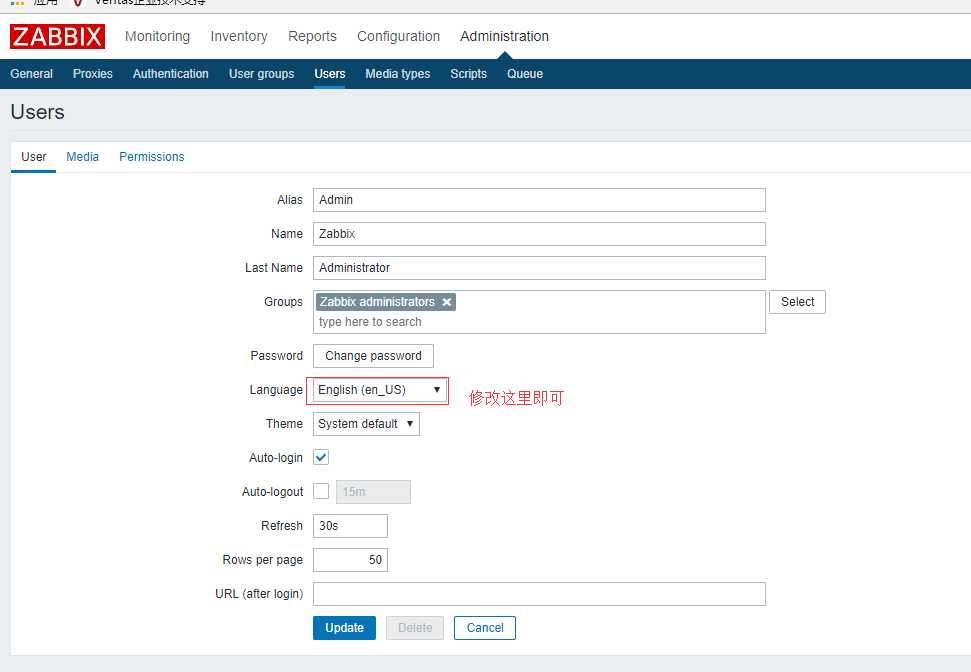Focus the URL (after login) field
The image size is (971, 672).
tap(539, 594)
